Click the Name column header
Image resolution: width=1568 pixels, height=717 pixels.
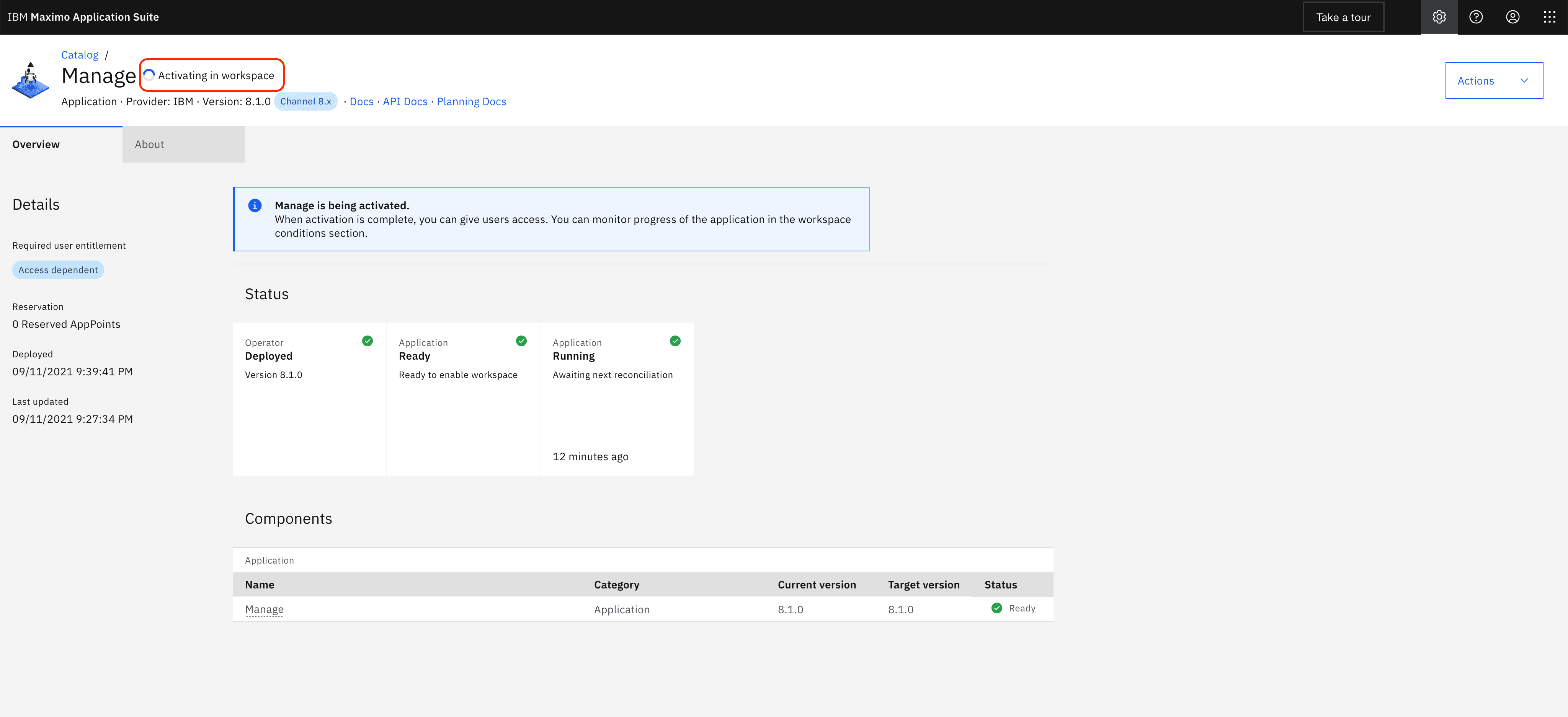[x=259, y=584]
